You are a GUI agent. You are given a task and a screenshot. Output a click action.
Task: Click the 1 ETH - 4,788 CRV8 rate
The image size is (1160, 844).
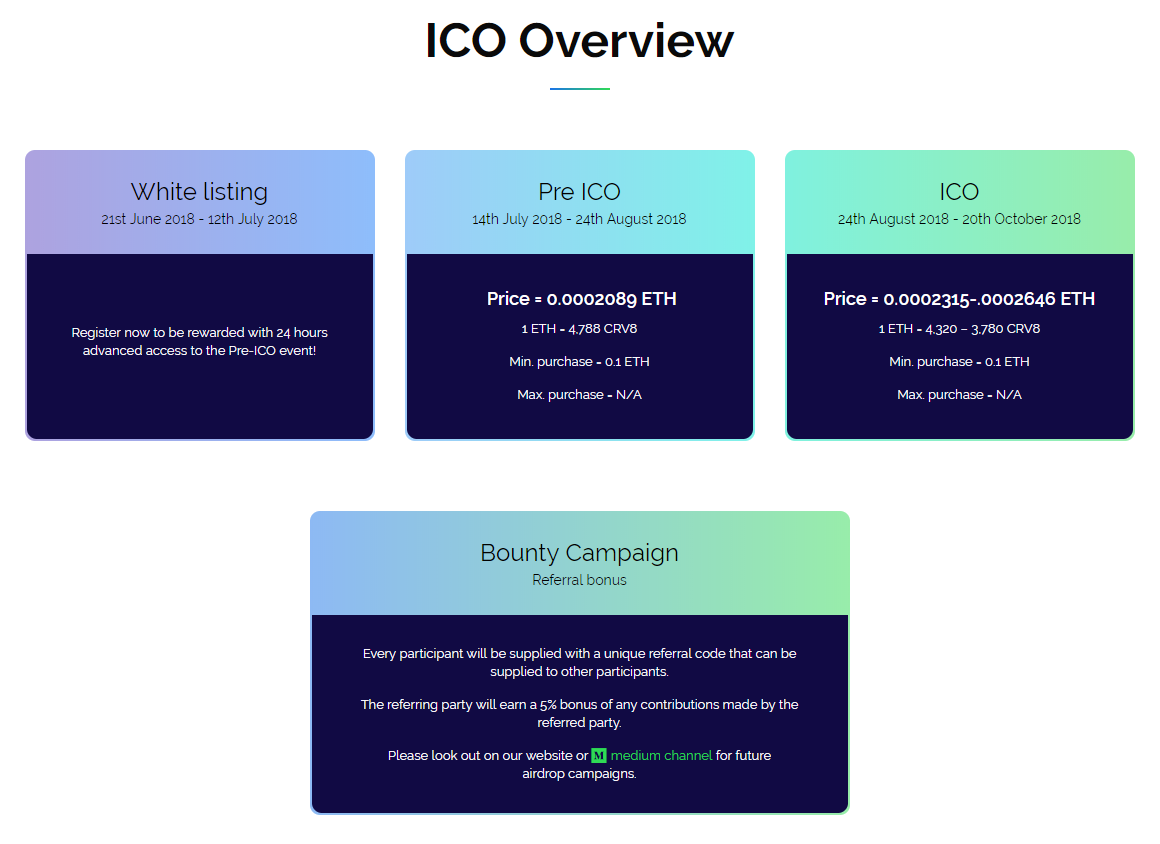(x=579, y=328)
